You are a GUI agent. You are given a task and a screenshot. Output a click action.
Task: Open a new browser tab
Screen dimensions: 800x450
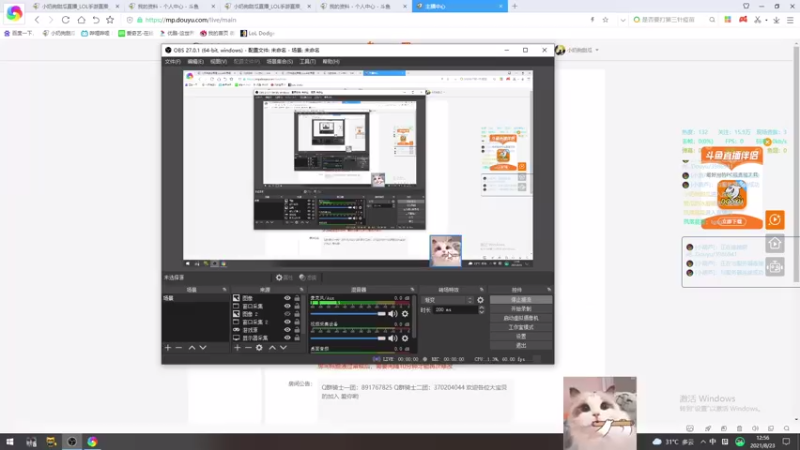514,6
